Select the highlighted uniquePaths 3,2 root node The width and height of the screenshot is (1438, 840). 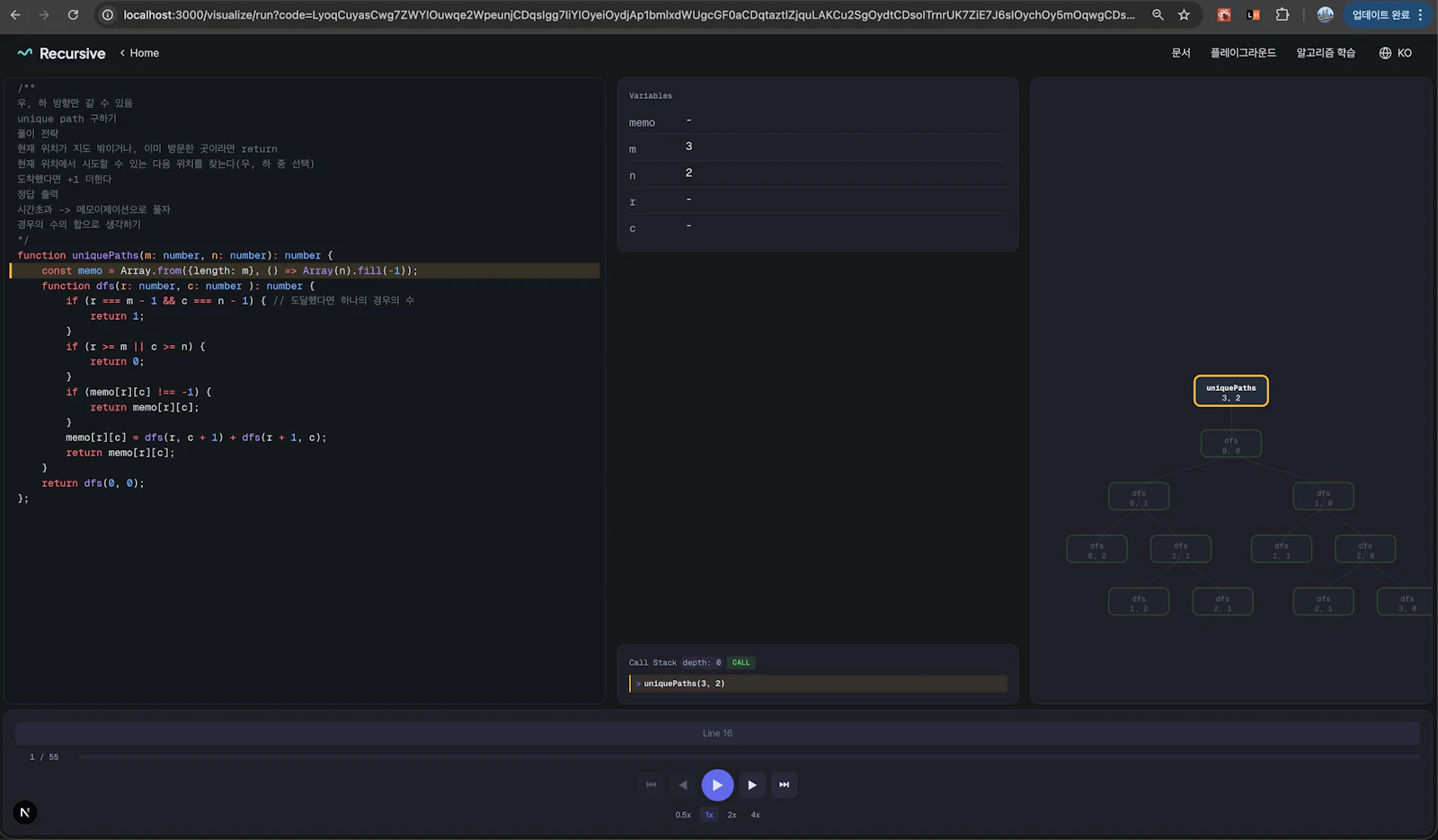[x=1230, y=391]
